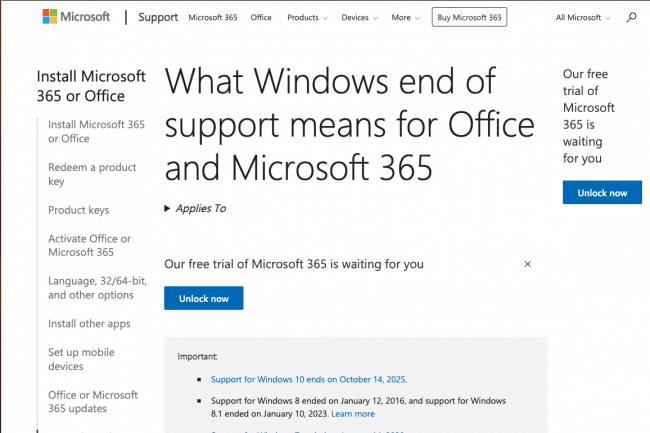Open Windows 10 support ends October 2025 link
Screen dimensions: 650x433
(x=309, y=379)
